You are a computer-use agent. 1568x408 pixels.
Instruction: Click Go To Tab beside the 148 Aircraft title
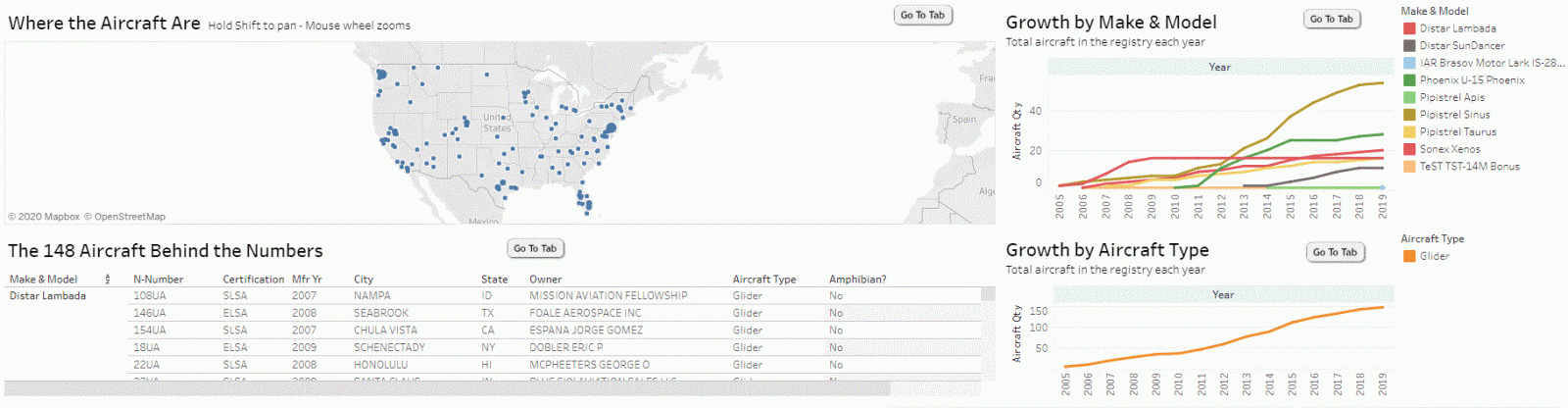[x=535, y=248]
